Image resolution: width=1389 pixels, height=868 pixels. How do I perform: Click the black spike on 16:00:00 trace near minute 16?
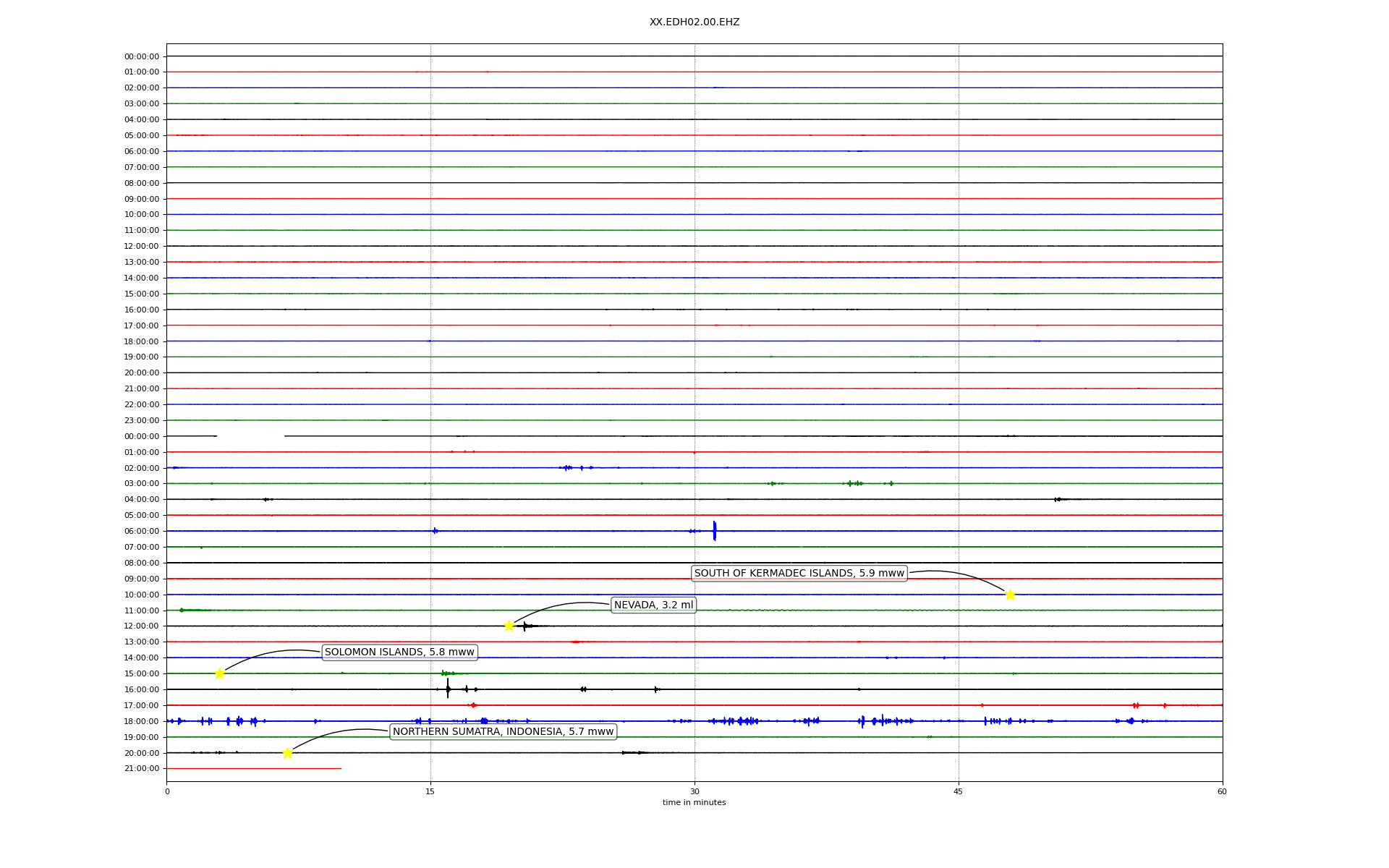[x=448, y=689]
